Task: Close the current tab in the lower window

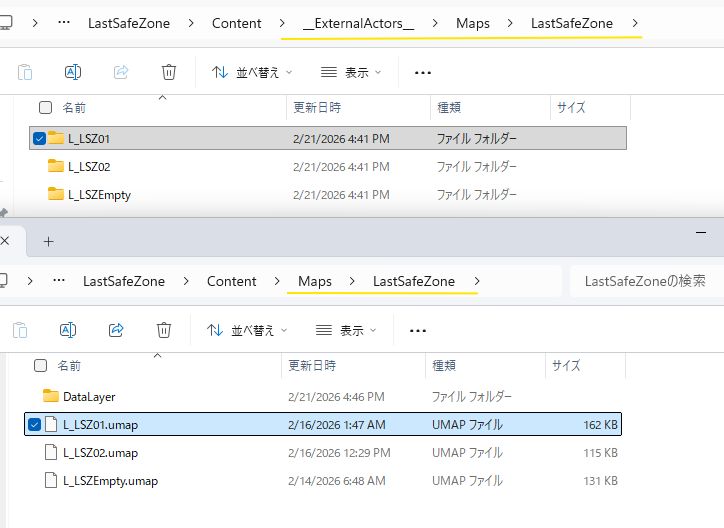Action: (x=5, y=241)
